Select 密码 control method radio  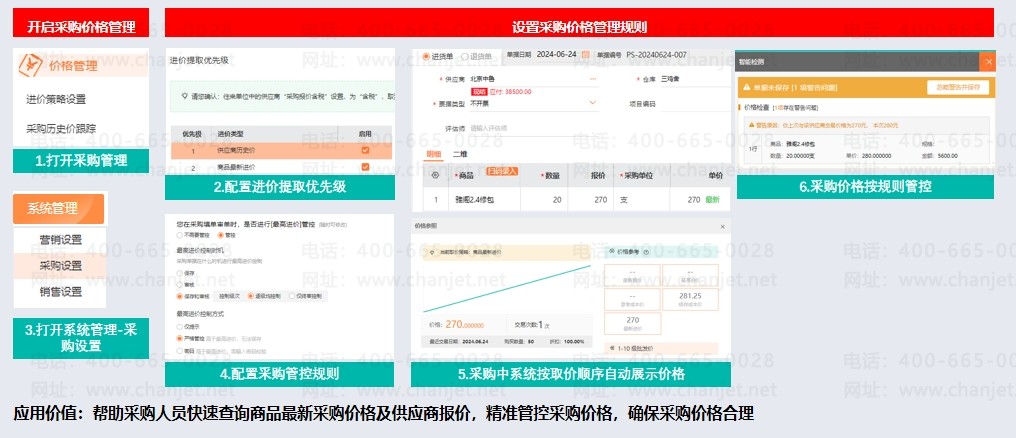click(x=179, y=351)
